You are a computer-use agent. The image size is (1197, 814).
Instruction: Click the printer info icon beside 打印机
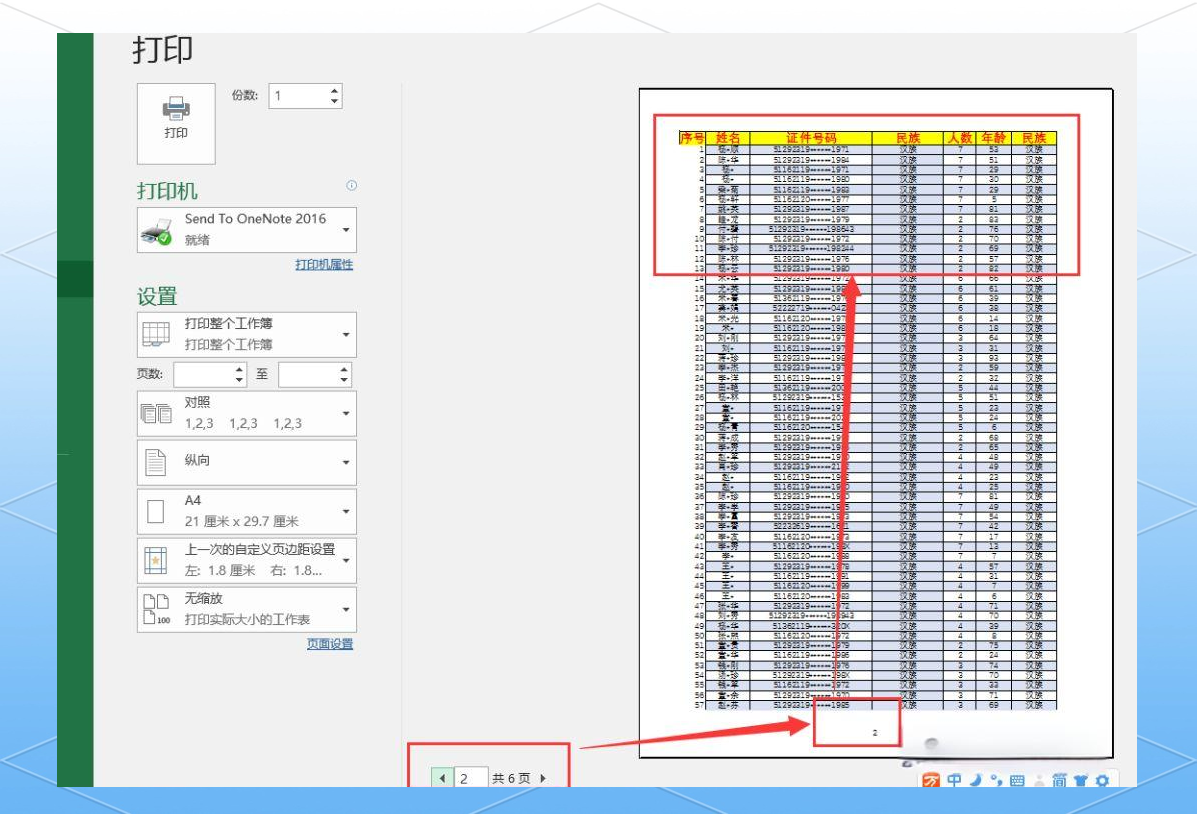coord(351,186)
